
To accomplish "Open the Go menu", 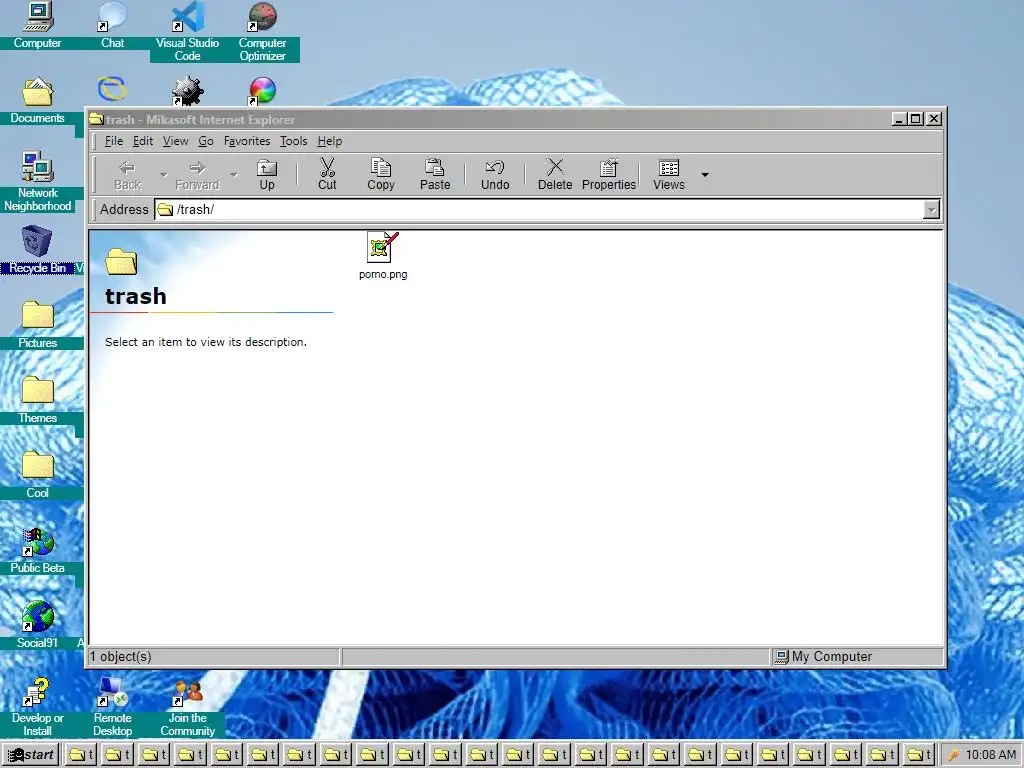I will point(206,141).
